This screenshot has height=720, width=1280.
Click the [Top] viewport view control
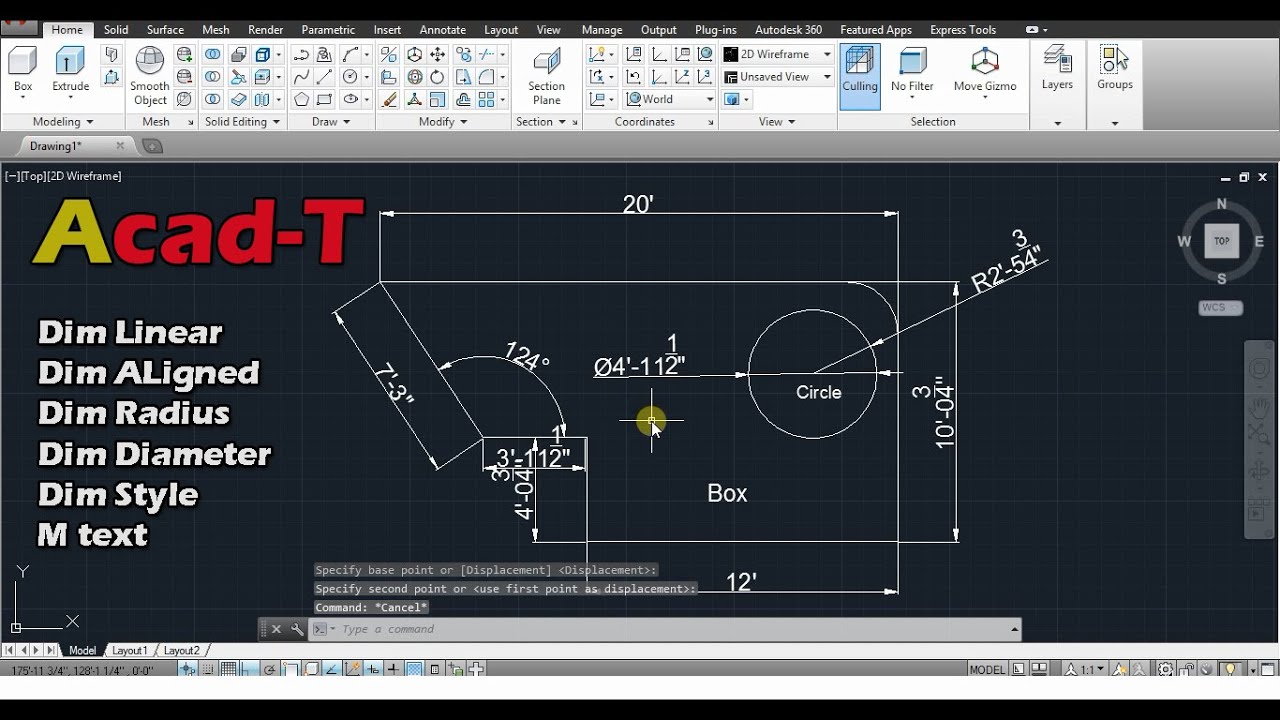pyautogui.click(x=33, y=176)
